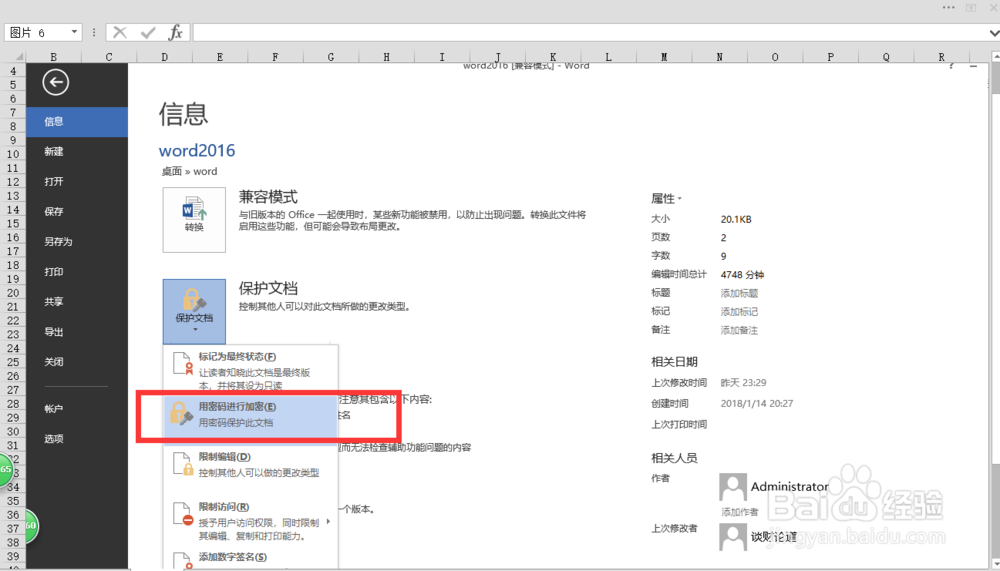Open the Account (帐户) page

pyautogui.click(x=77, y=408)
